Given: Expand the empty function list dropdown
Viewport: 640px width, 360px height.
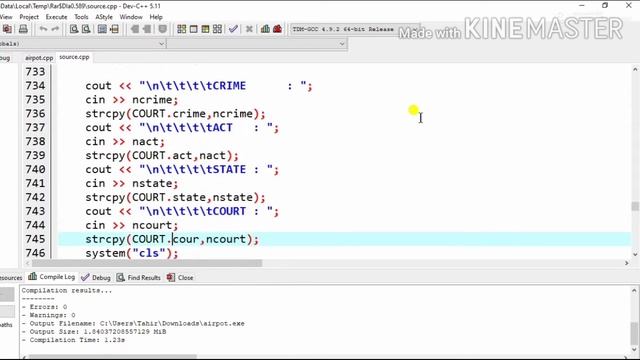Looking at the screenshot, I should [342, 44].
